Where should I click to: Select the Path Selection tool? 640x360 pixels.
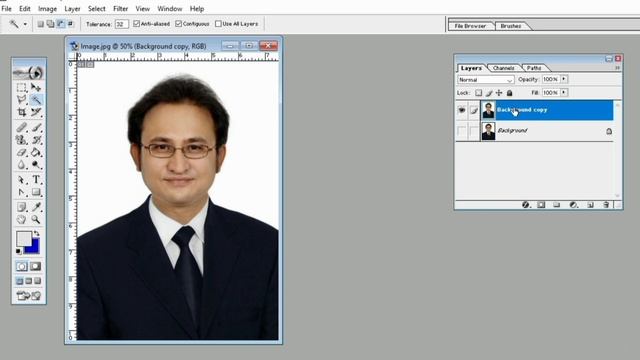tap(22, 180)
